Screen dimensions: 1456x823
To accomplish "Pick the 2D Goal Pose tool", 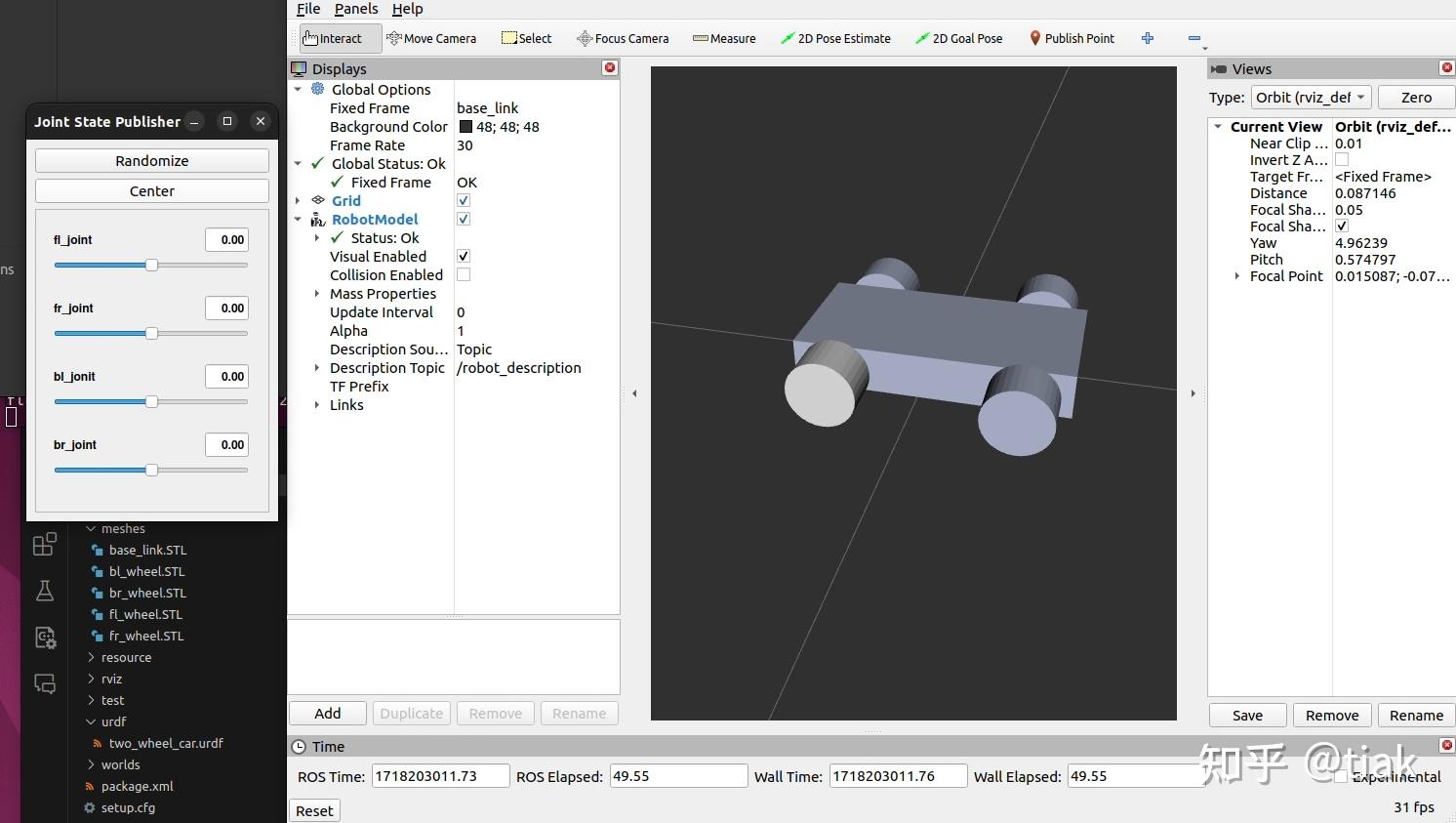I will 958,38.
